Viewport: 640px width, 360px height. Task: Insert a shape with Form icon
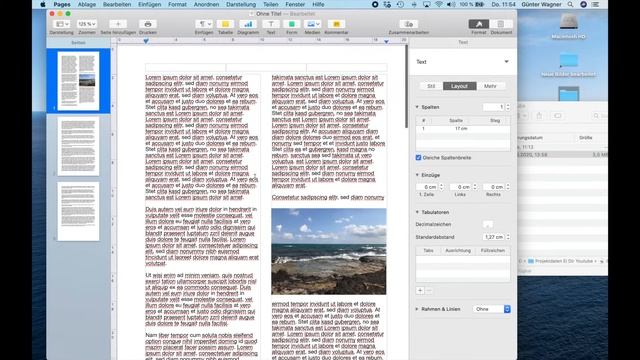click(x=291, y=24)
